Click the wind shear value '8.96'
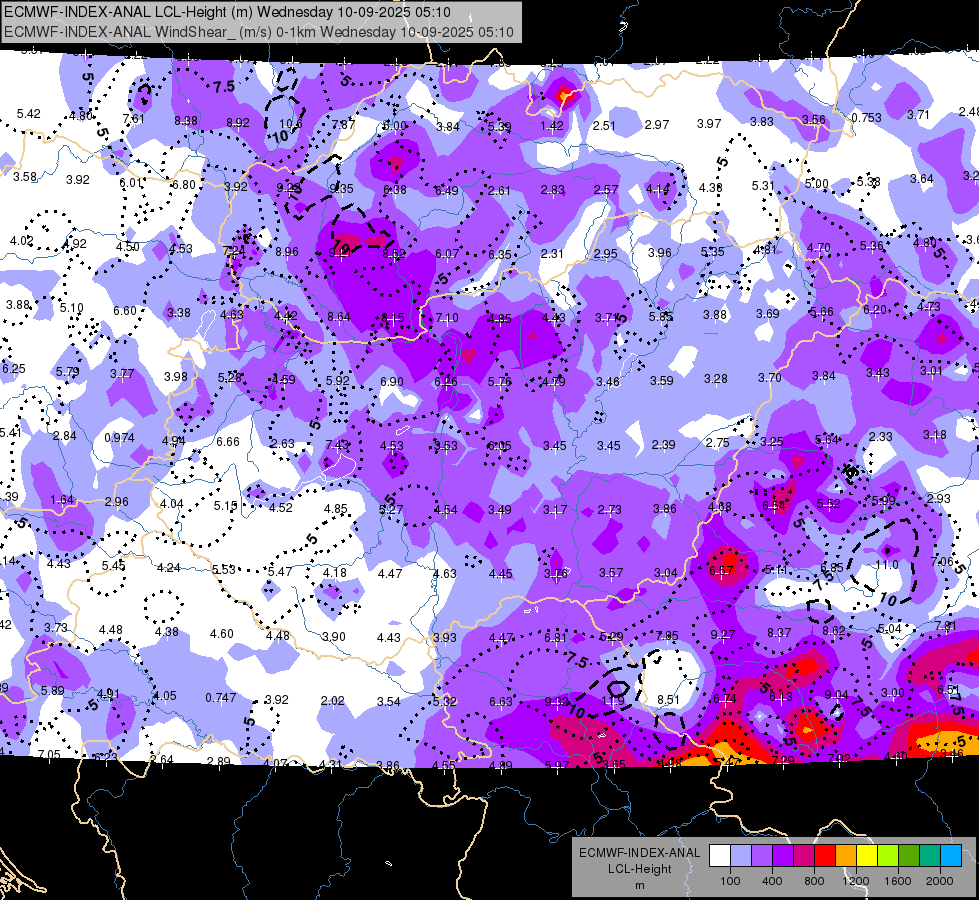This screenshot has height=900, width=979. [x=287, y=252]
